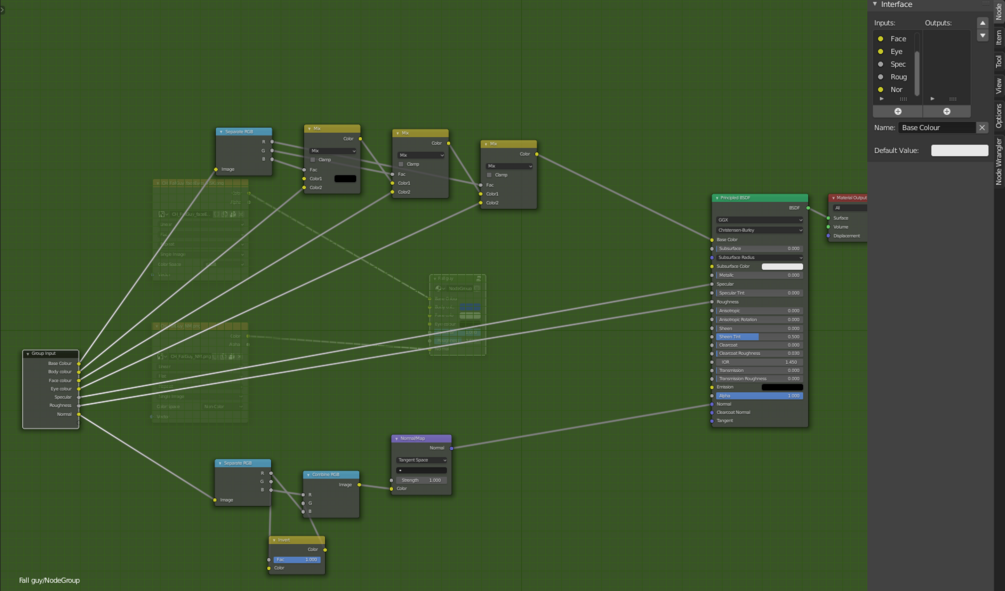This screenshot has width=1005, height=591.
Task: Click the Spec socket dot in Interface list
Action: [x=880, y=64]
